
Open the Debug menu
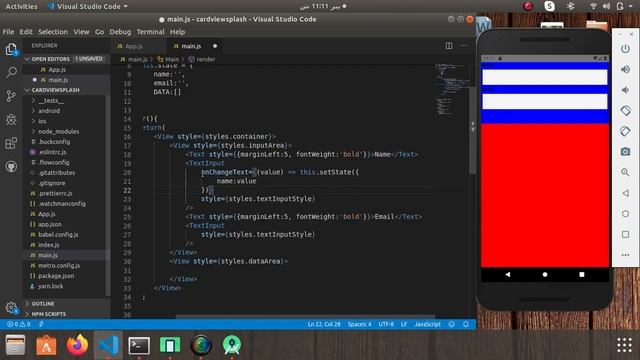(x=120, y=32)
